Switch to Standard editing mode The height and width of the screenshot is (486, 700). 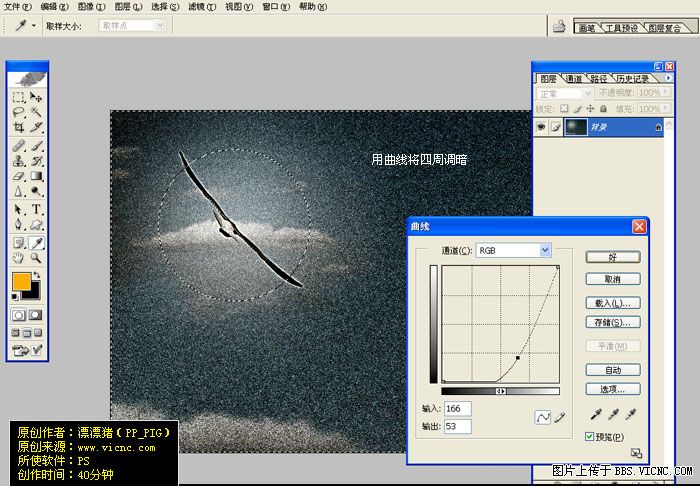click(18, 315)
